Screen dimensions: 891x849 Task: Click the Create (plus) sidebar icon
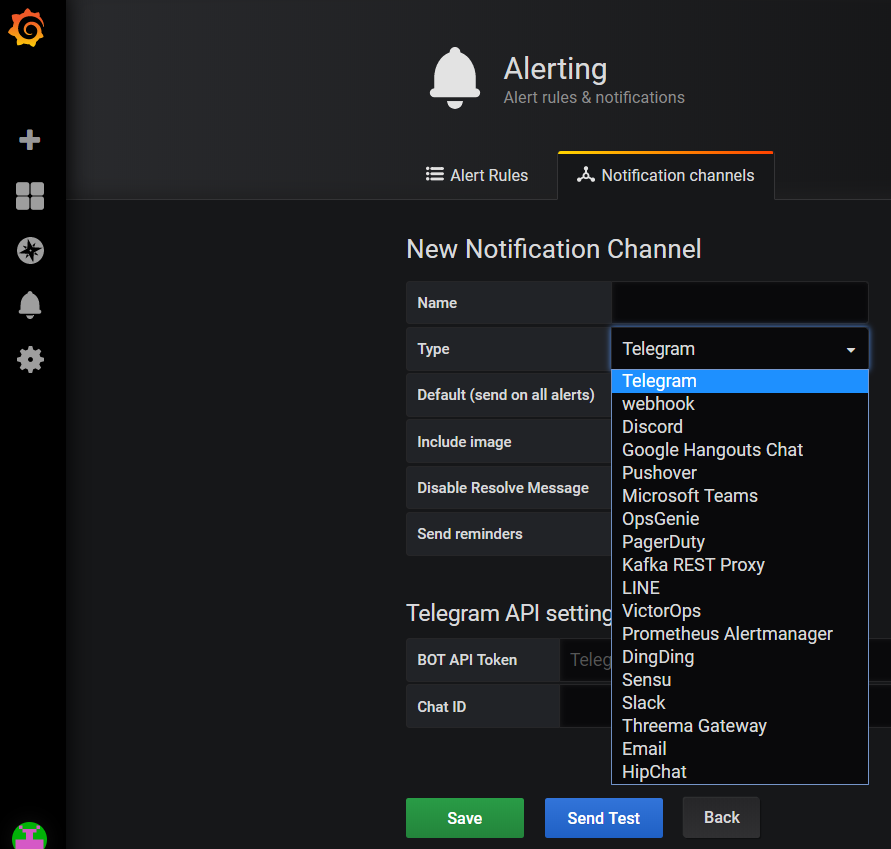(30, 140)
